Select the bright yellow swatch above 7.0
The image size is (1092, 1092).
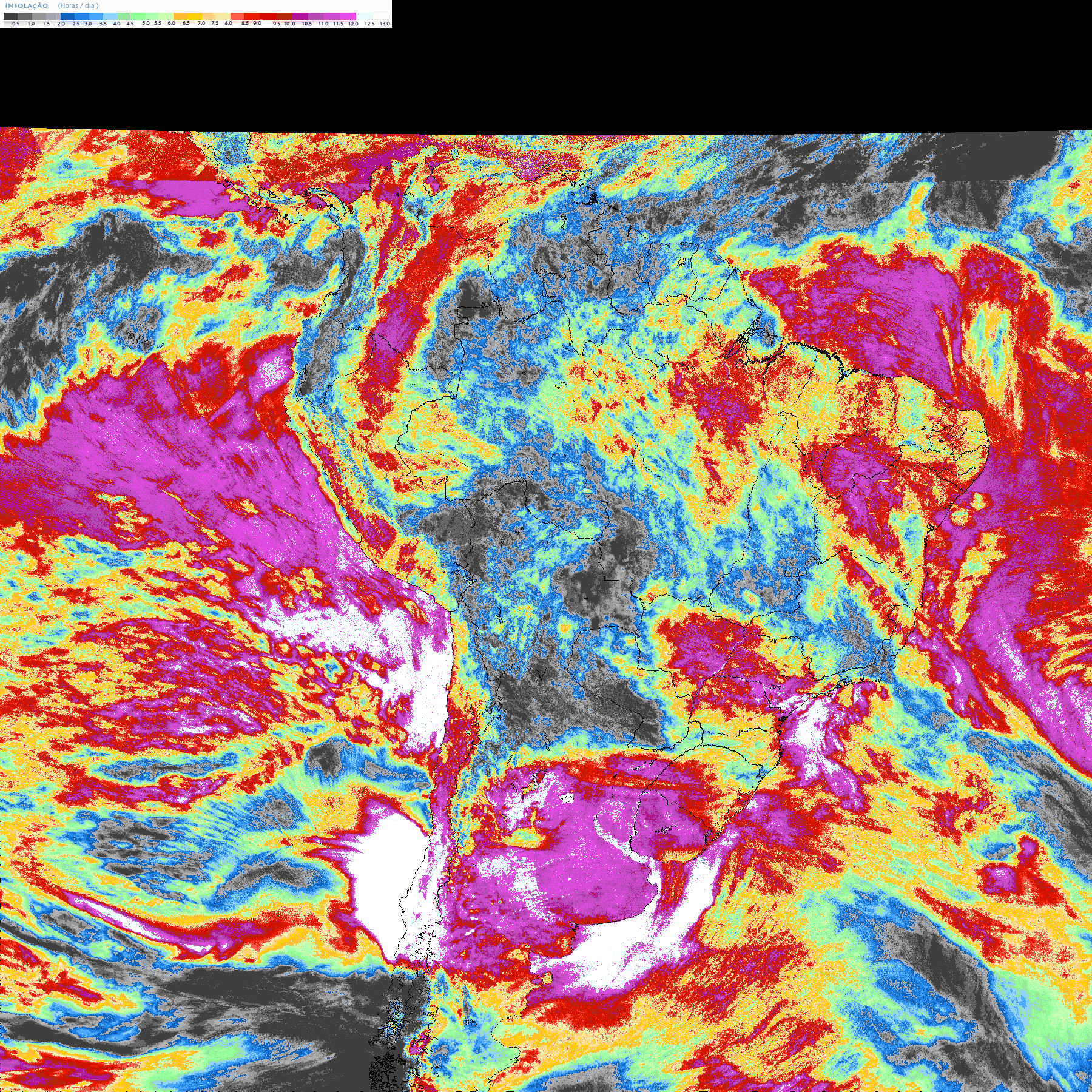pos(195,16)
